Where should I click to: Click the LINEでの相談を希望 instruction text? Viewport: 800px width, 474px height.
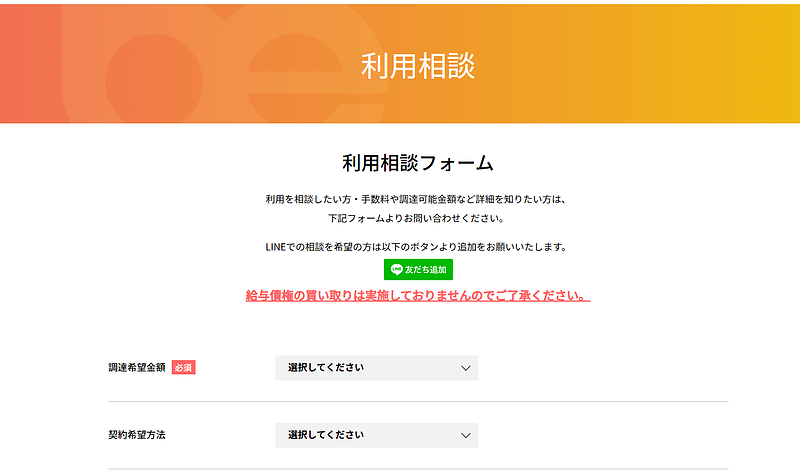pos(418,246)
